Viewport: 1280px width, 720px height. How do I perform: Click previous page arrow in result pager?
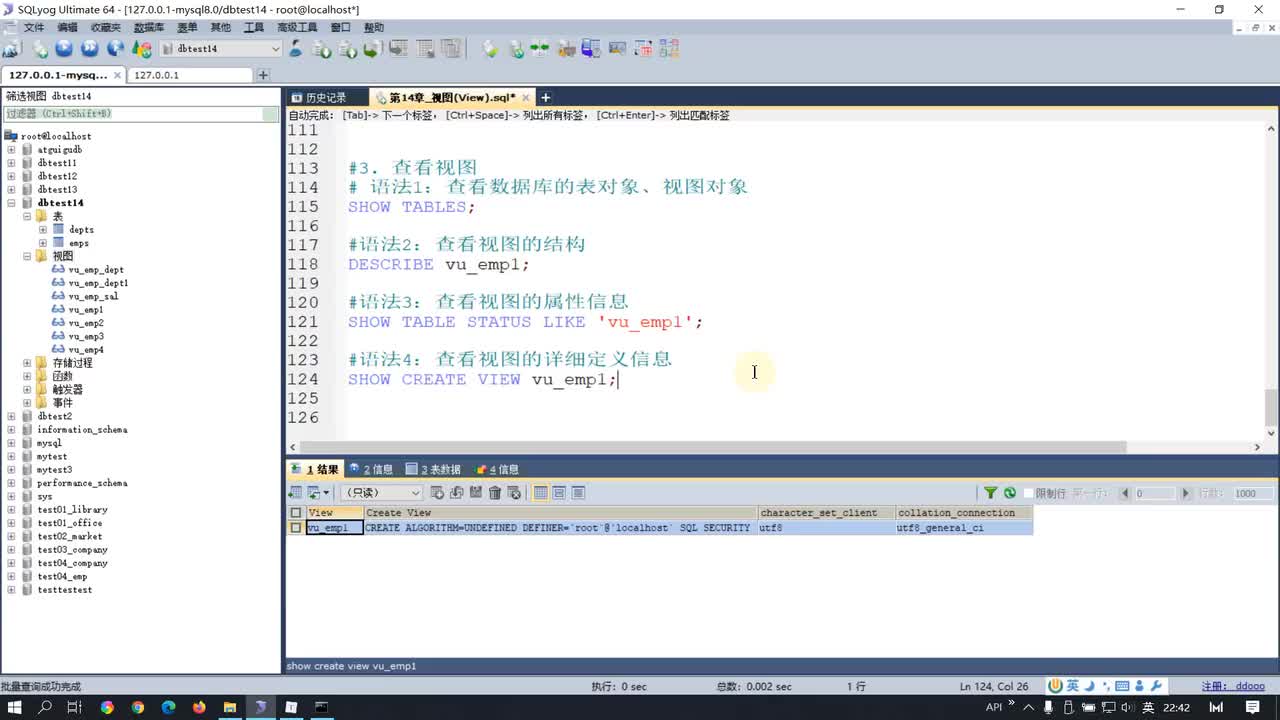(x=1125, y=493)
